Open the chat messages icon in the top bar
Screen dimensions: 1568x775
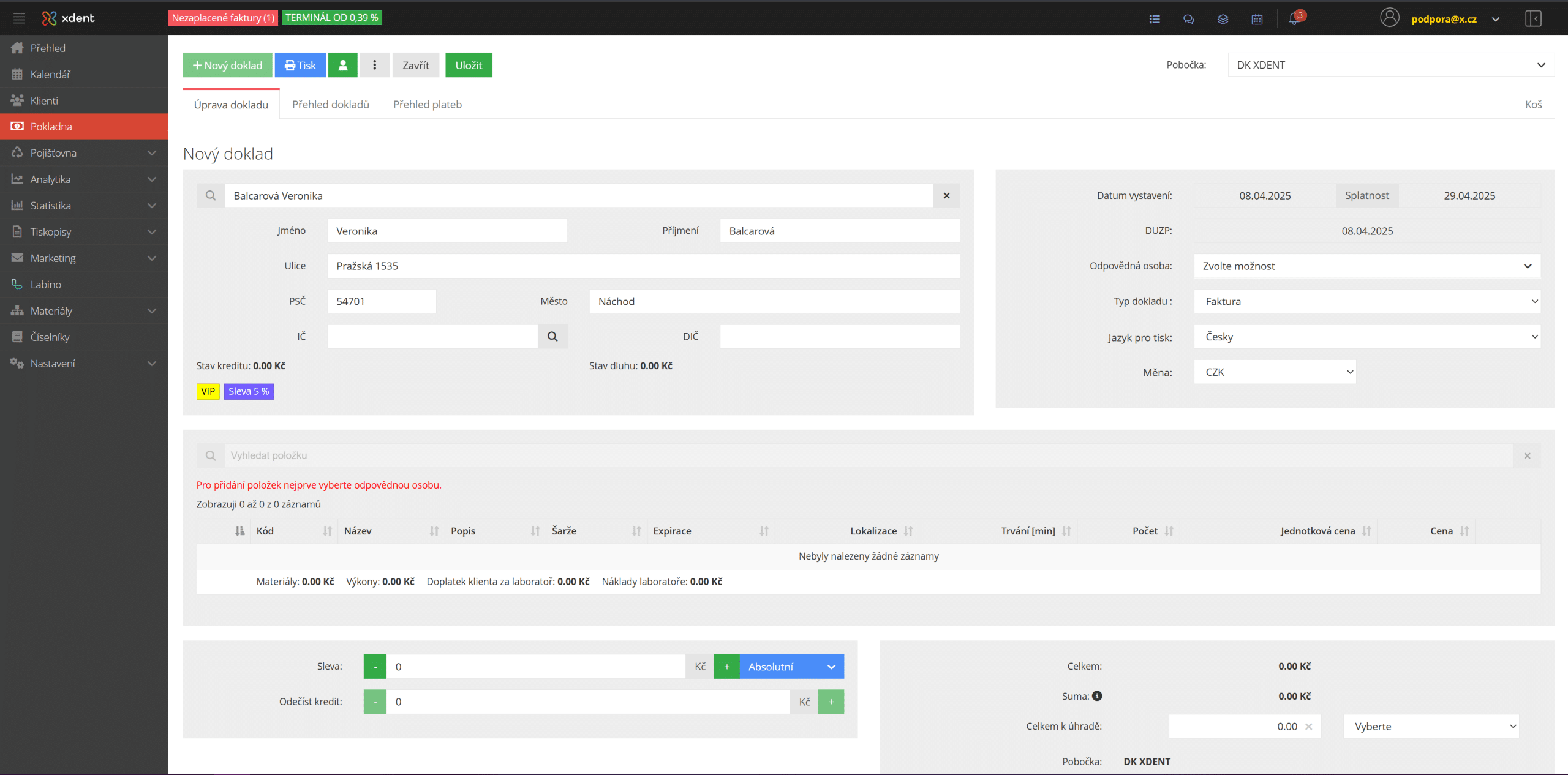(x=1188, y=19)
